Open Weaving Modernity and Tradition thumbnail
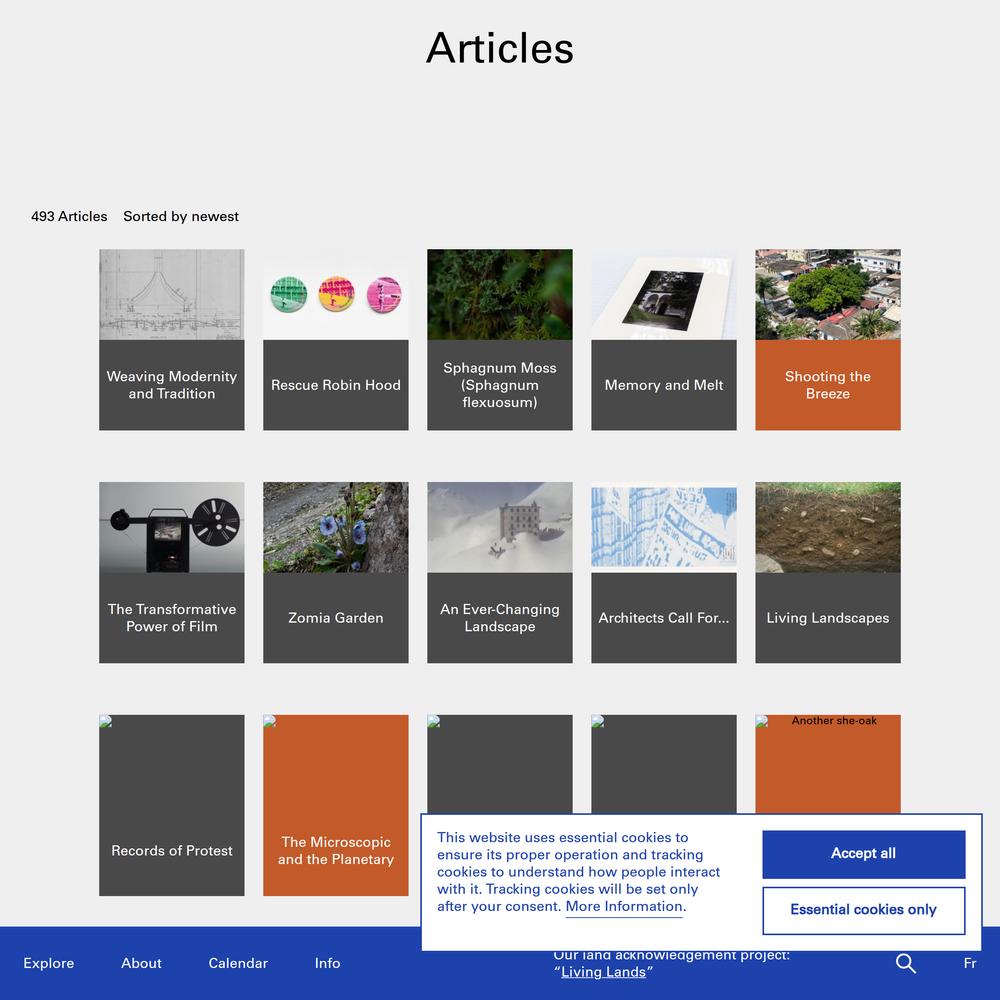1000x1000 pixels. pyautogui.click(x=172, y=294)
